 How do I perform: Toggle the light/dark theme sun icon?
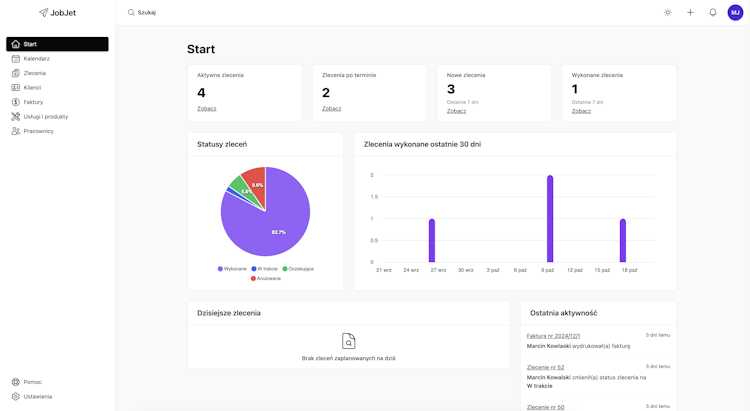click(668, 12)
